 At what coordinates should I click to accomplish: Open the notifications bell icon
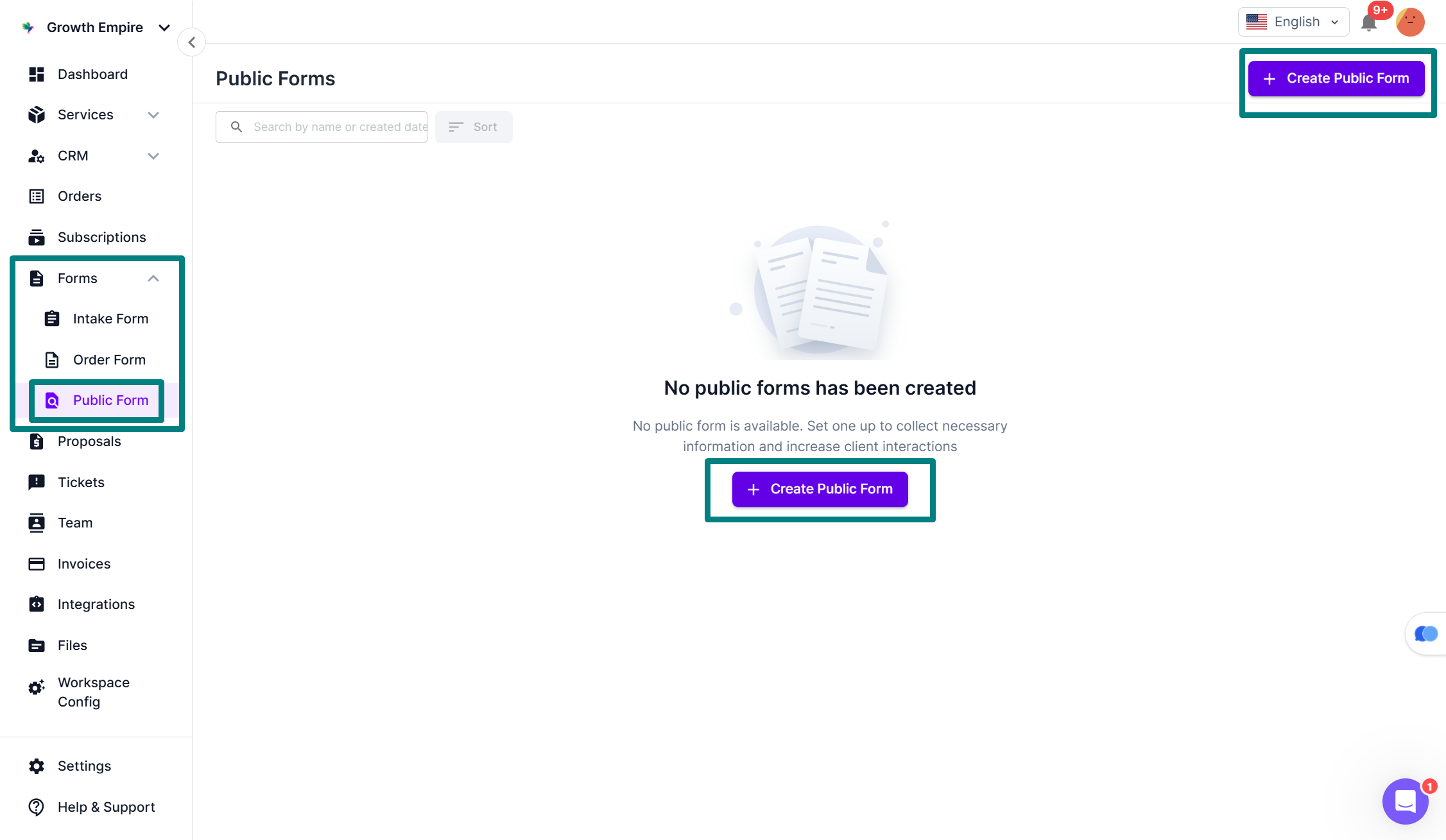click(x=1368, y=23)
